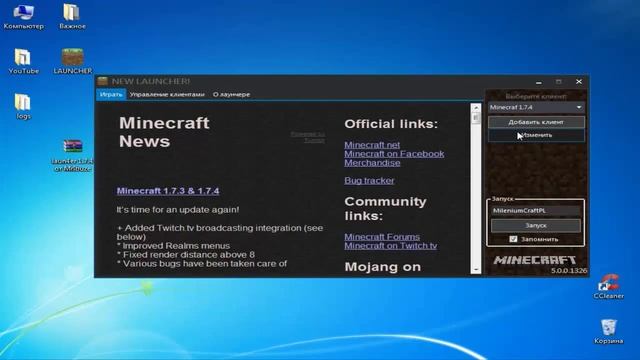Click the launcher title bar grass icon
This screenshot has height=360, width=640.
point(102,81)
